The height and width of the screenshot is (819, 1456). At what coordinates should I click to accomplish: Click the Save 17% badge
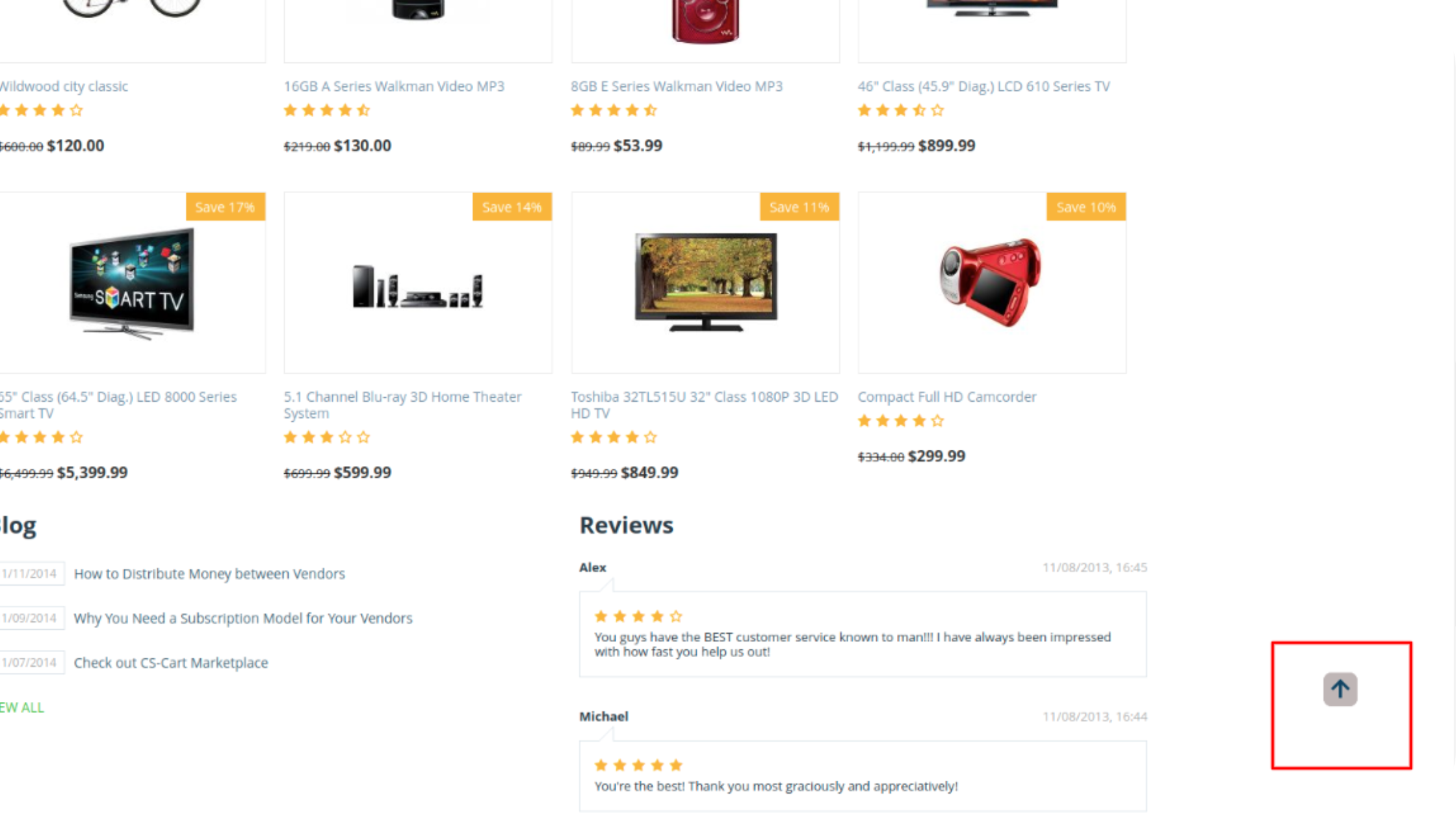225,207
